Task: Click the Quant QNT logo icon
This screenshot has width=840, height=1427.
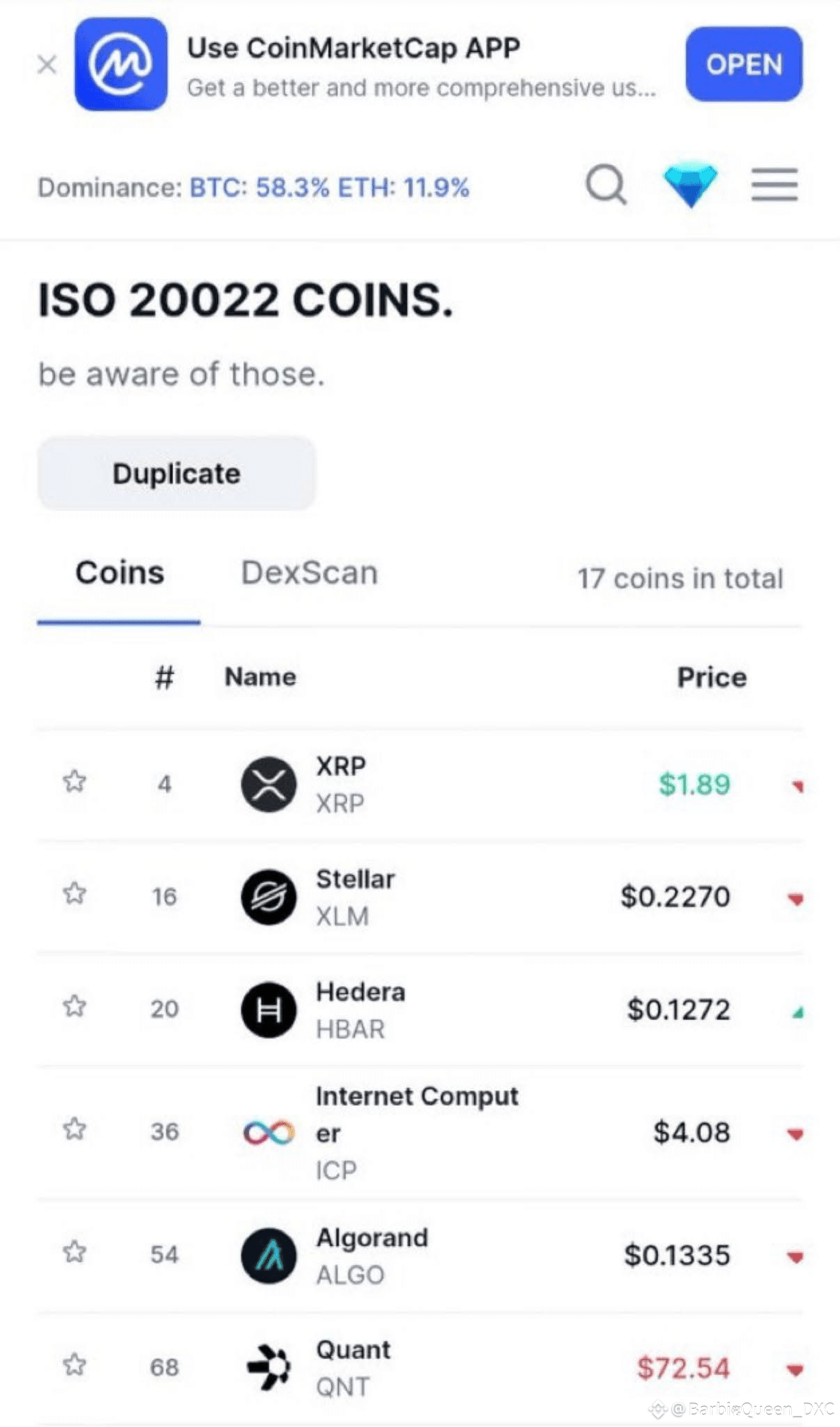Action: [269, 1367]
